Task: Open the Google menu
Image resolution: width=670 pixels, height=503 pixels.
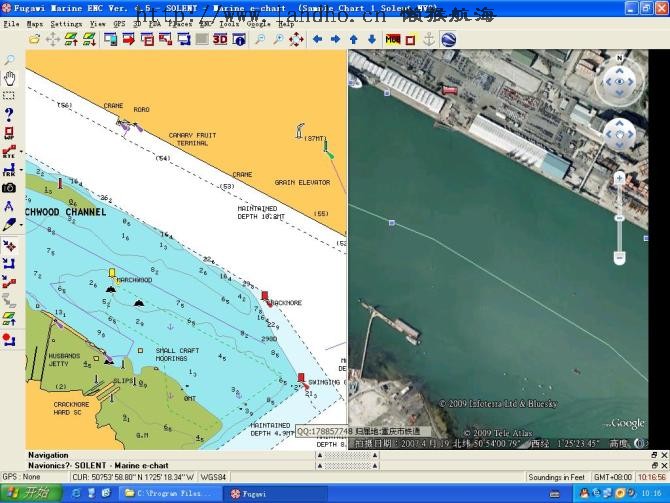Action: click(259, 24)
